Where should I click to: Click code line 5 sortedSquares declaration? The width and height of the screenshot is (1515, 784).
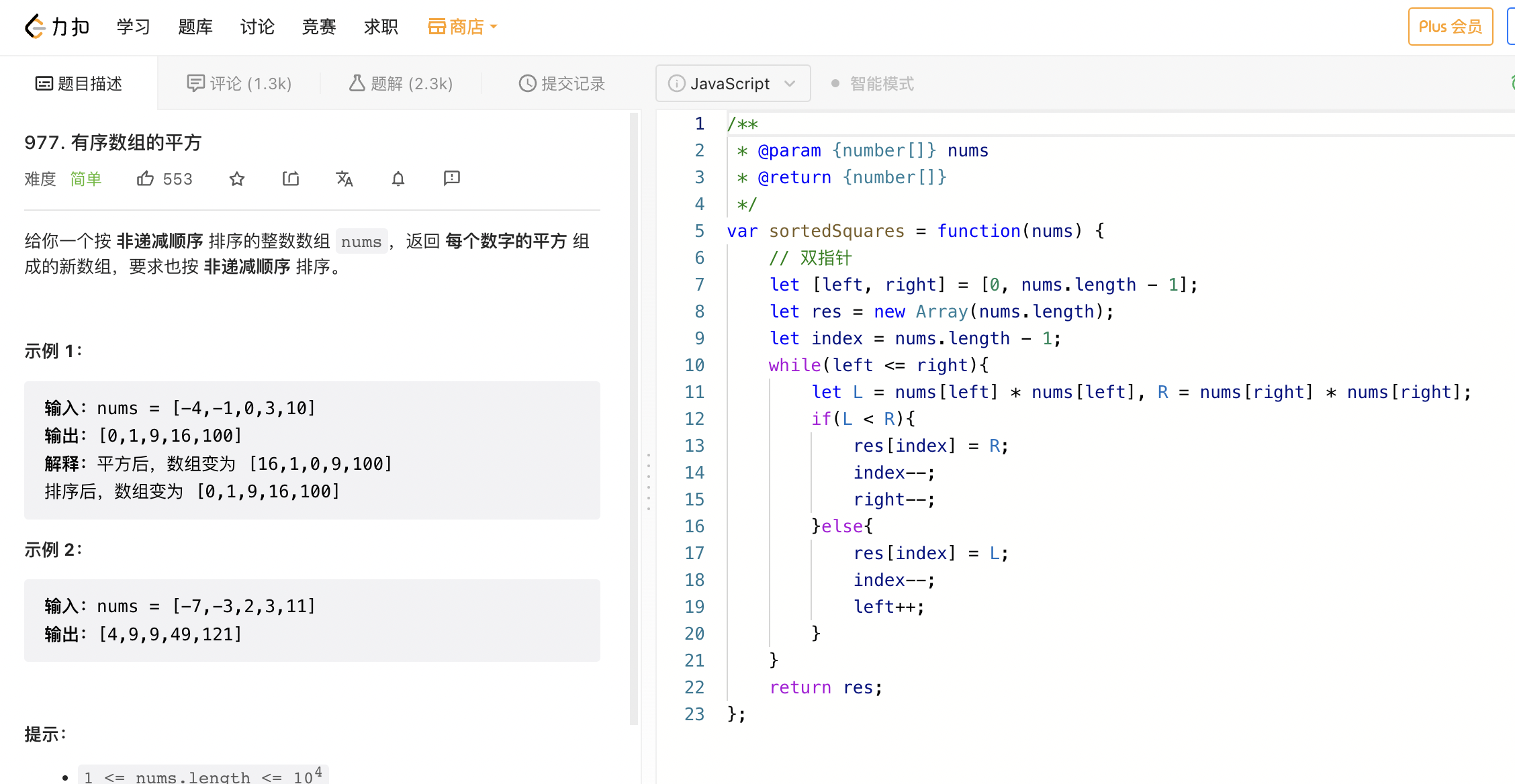point(916,231)
